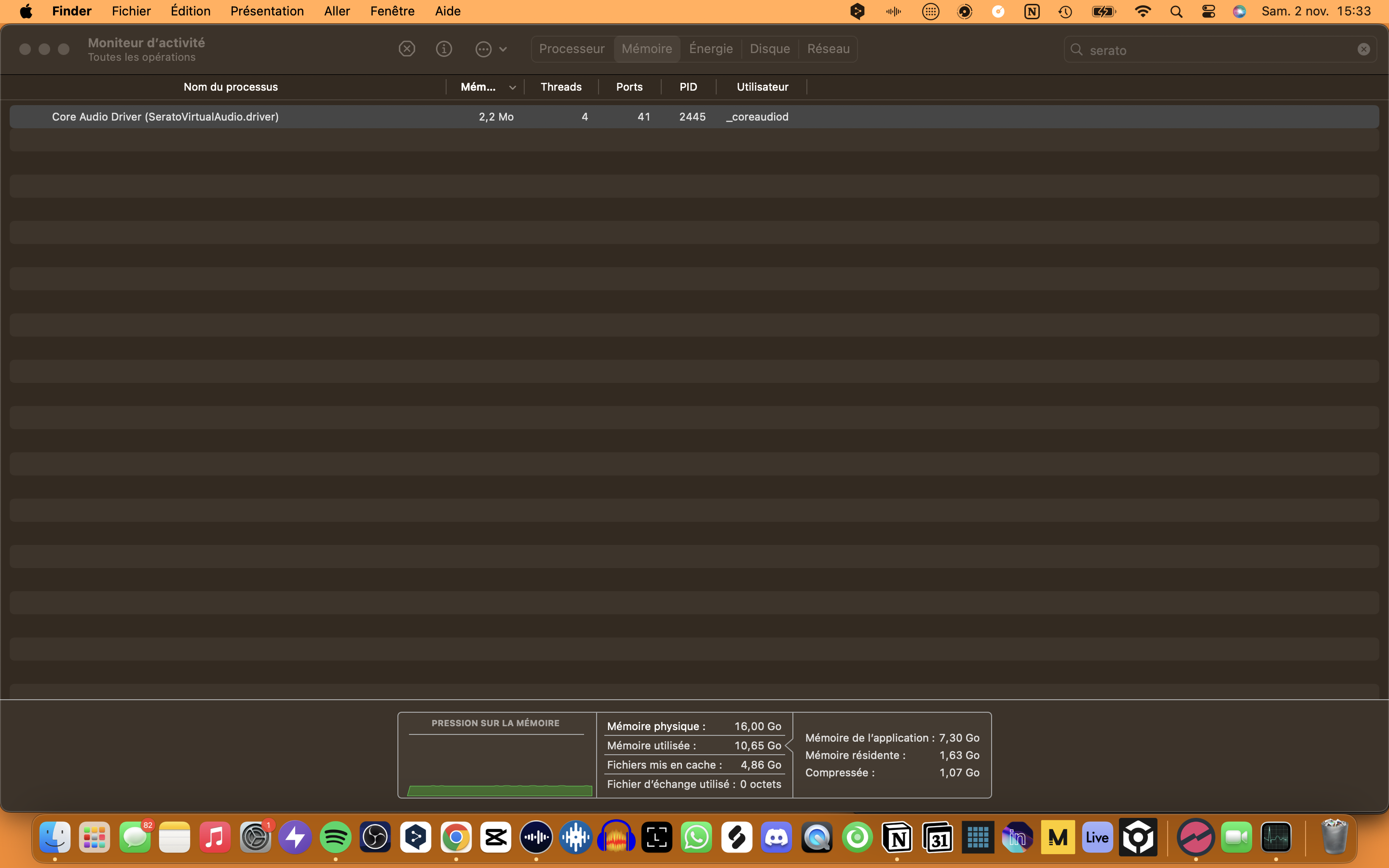Switch to the Énergie tab
Screen dimensions: 1389x868
pos(710,49)
